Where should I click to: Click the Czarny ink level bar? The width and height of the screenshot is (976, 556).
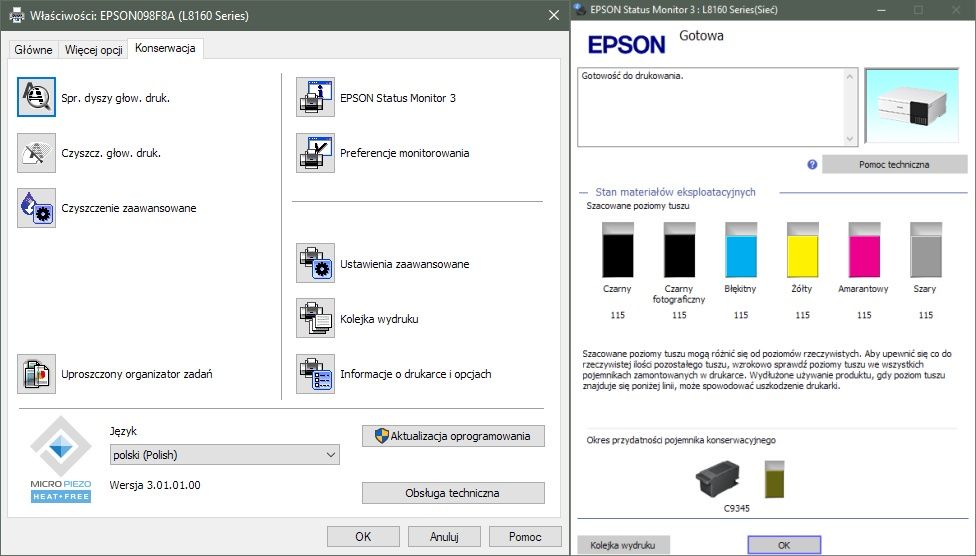pos(617,250)
